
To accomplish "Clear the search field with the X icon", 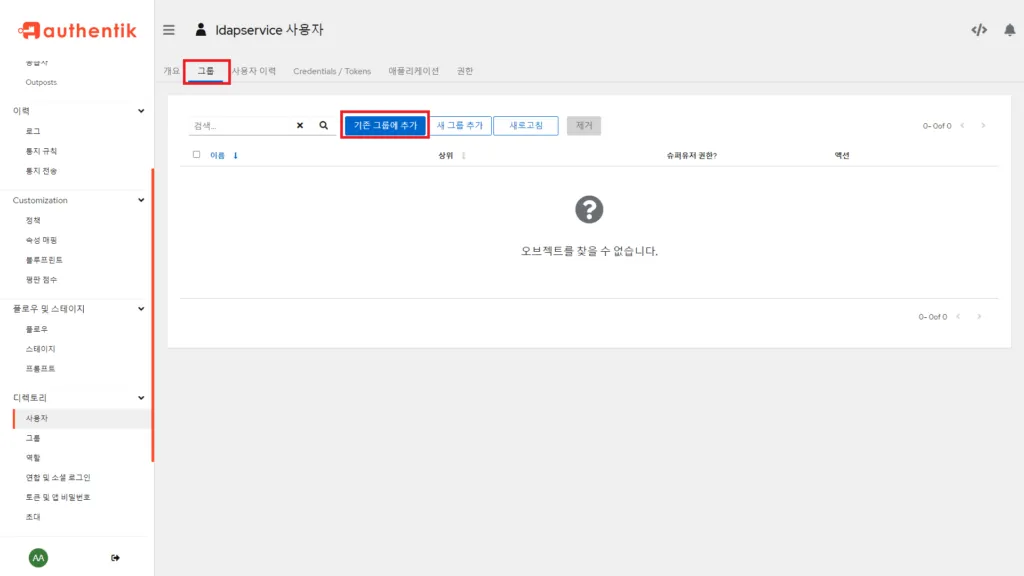I will tap(299, 125).
